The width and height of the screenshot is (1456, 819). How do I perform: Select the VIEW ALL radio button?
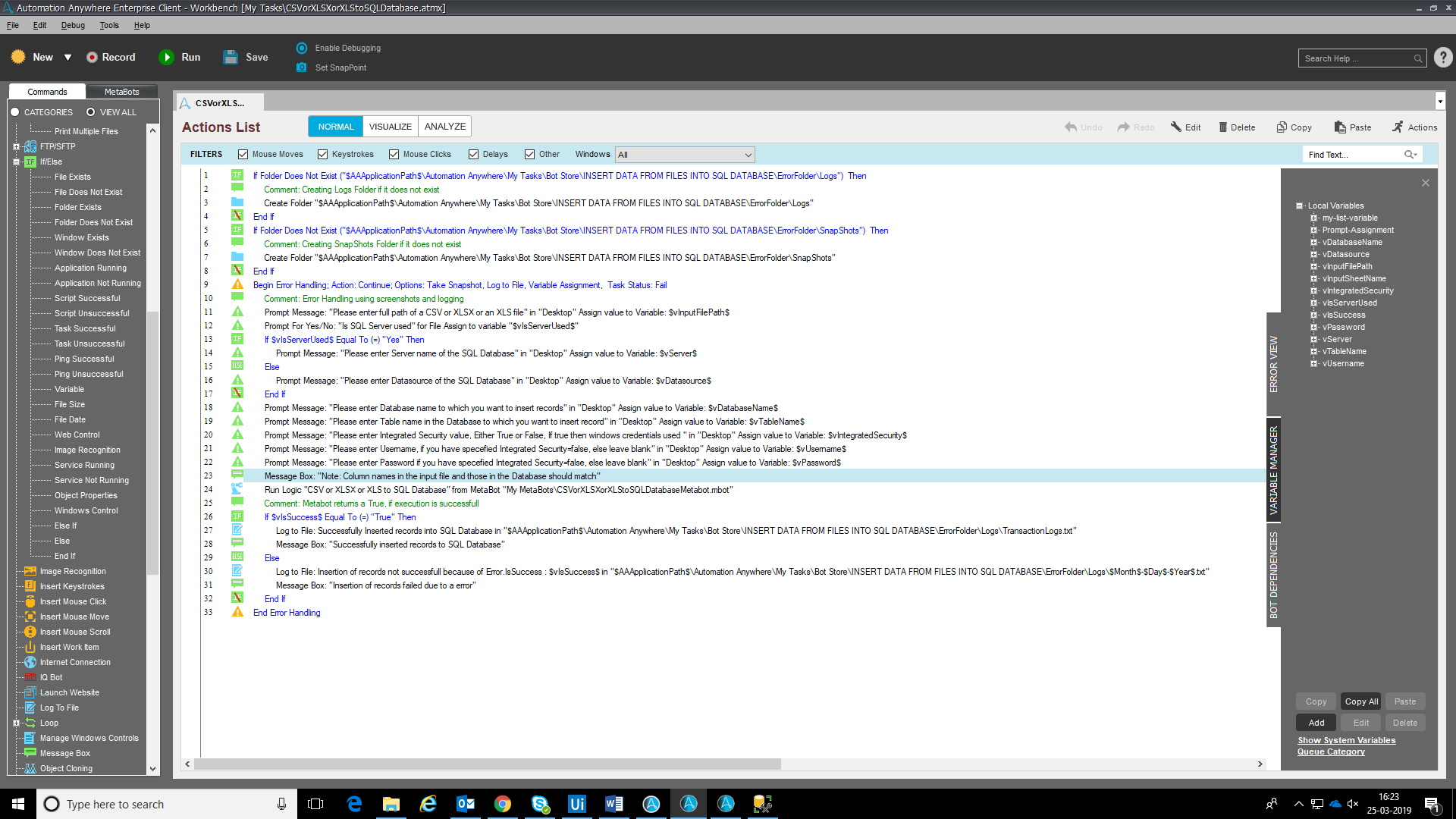(x=91, y=112)
